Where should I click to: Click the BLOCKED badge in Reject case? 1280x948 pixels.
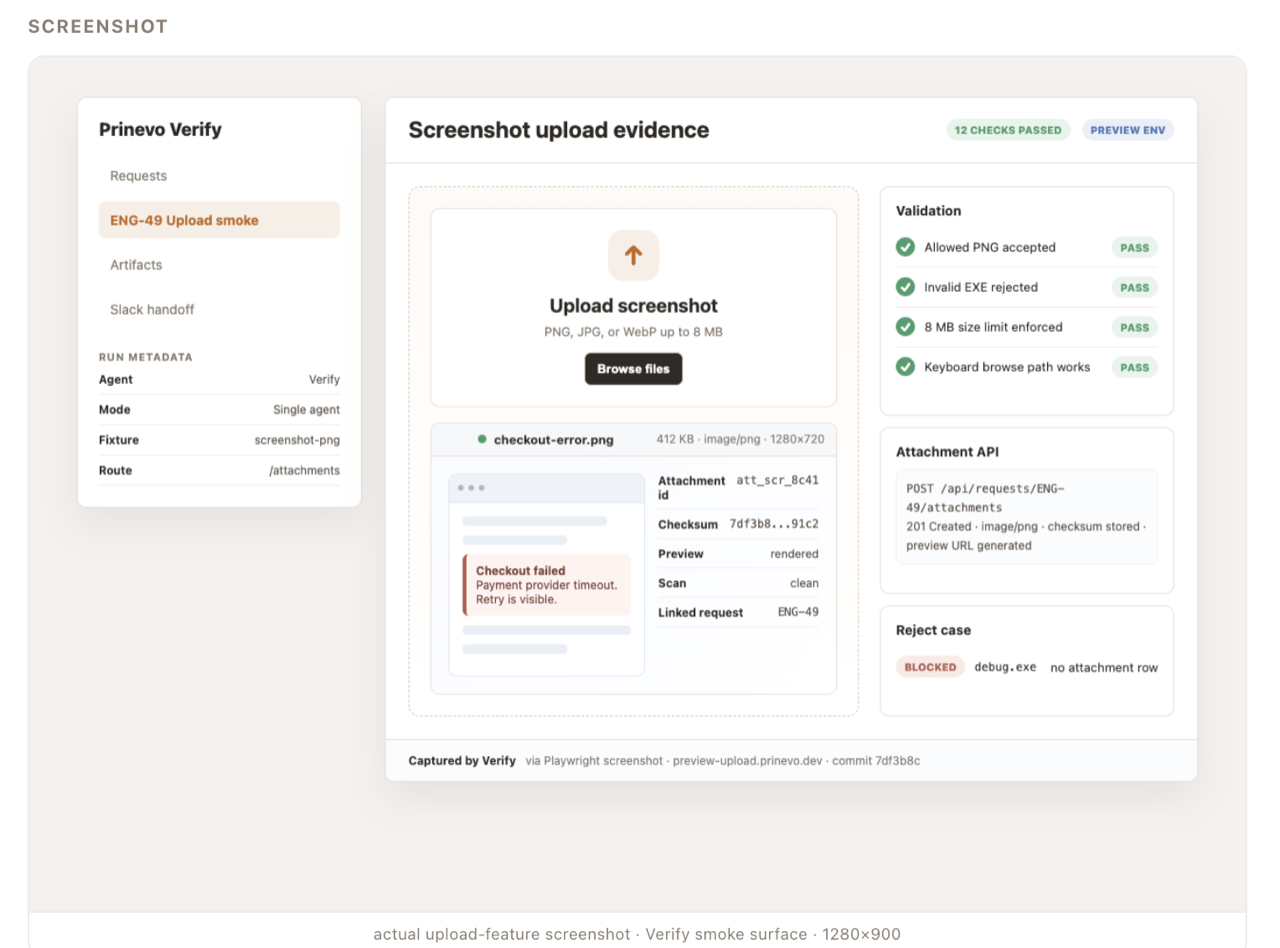click(x=930, y=667)
